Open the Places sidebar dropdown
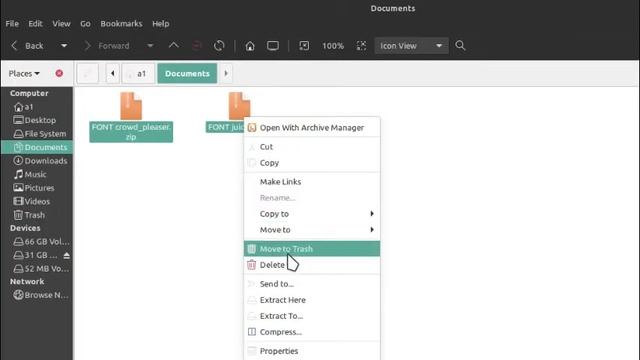This screenshot has width=640, height=360. [24, 73]
